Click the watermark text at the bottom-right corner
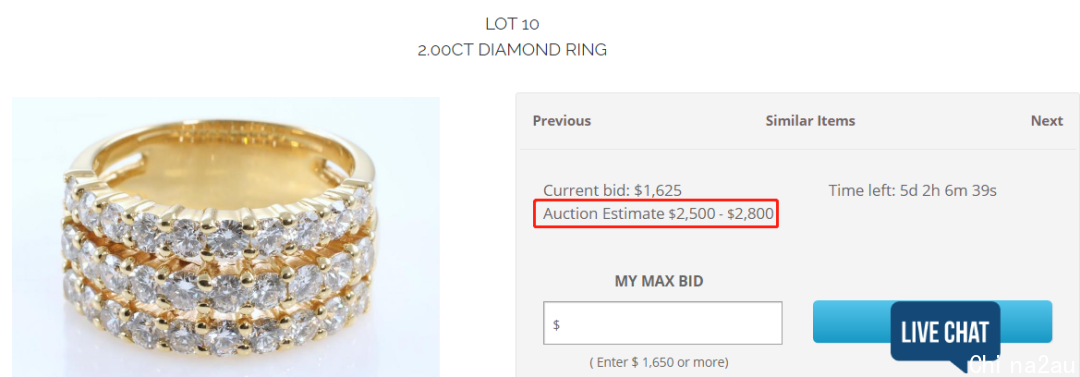This screenshot has width=1080, height=377. (x=1022, y=365)
